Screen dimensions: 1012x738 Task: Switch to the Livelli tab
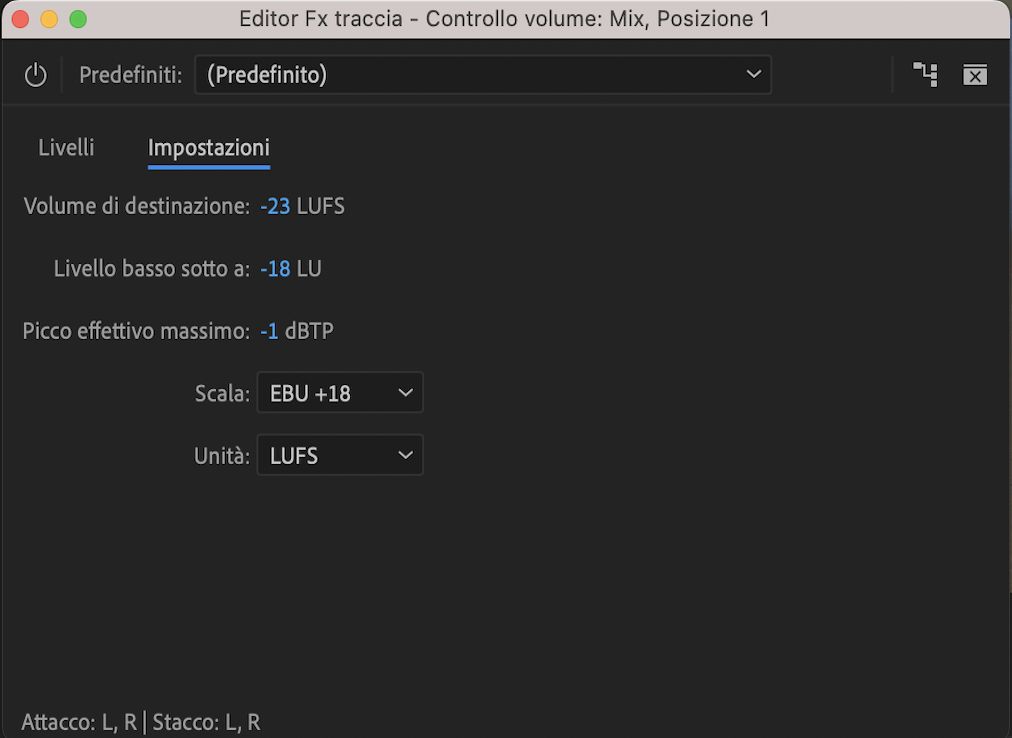(66, 147)
